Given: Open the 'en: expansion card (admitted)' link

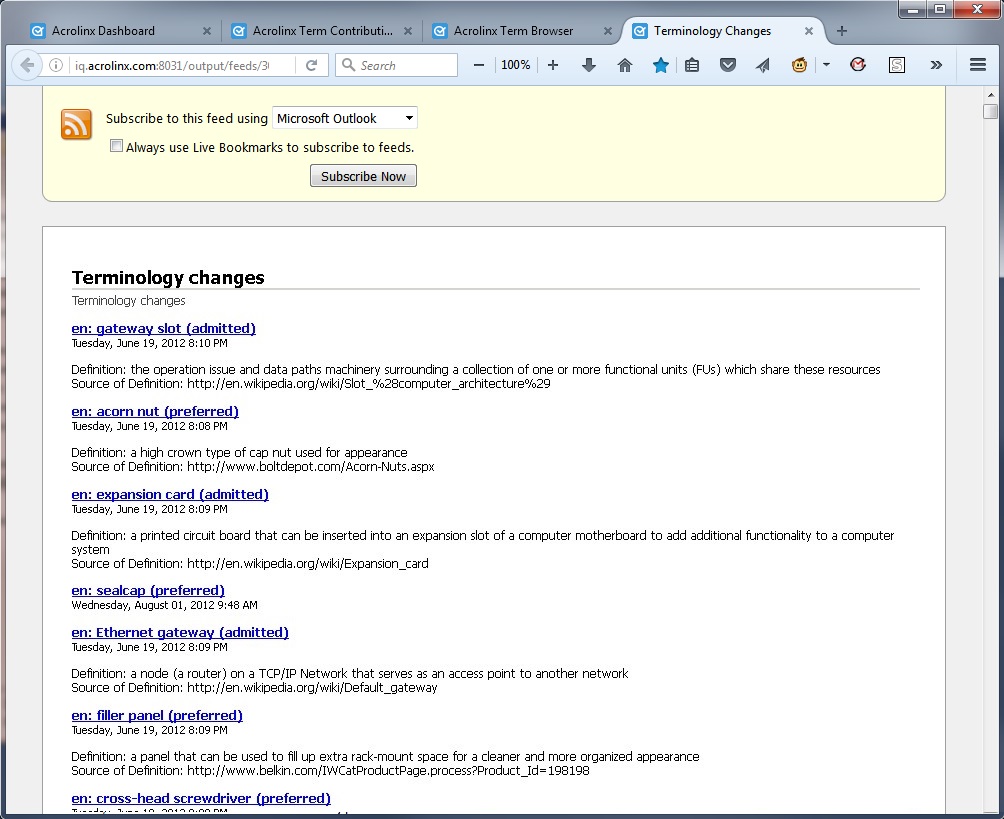Looking at the screenshot, I should [170, 495].
